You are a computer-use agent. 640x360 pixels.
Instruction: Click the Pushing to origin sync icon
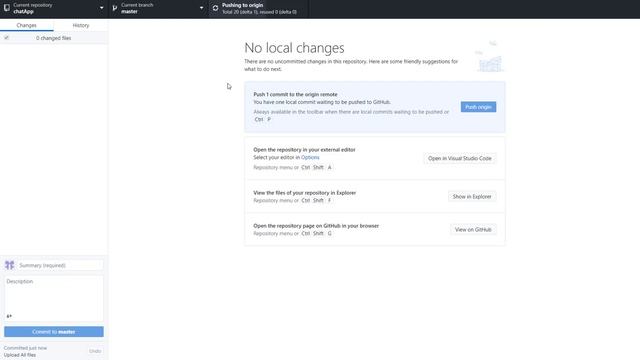coord(216,8)
